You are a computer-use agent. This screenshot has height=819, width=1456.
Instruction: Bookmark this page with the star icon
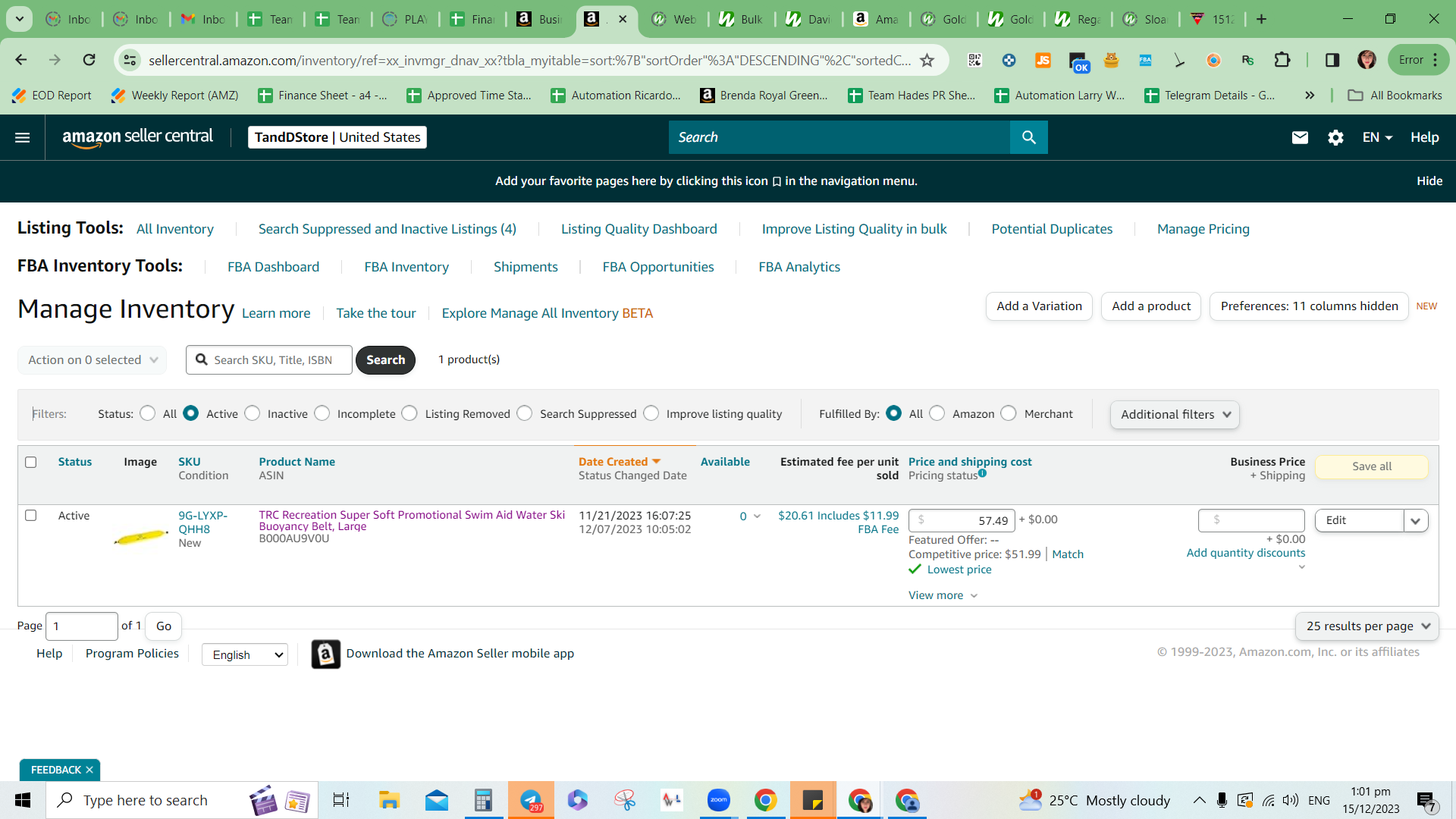click(x=927, y=60)
